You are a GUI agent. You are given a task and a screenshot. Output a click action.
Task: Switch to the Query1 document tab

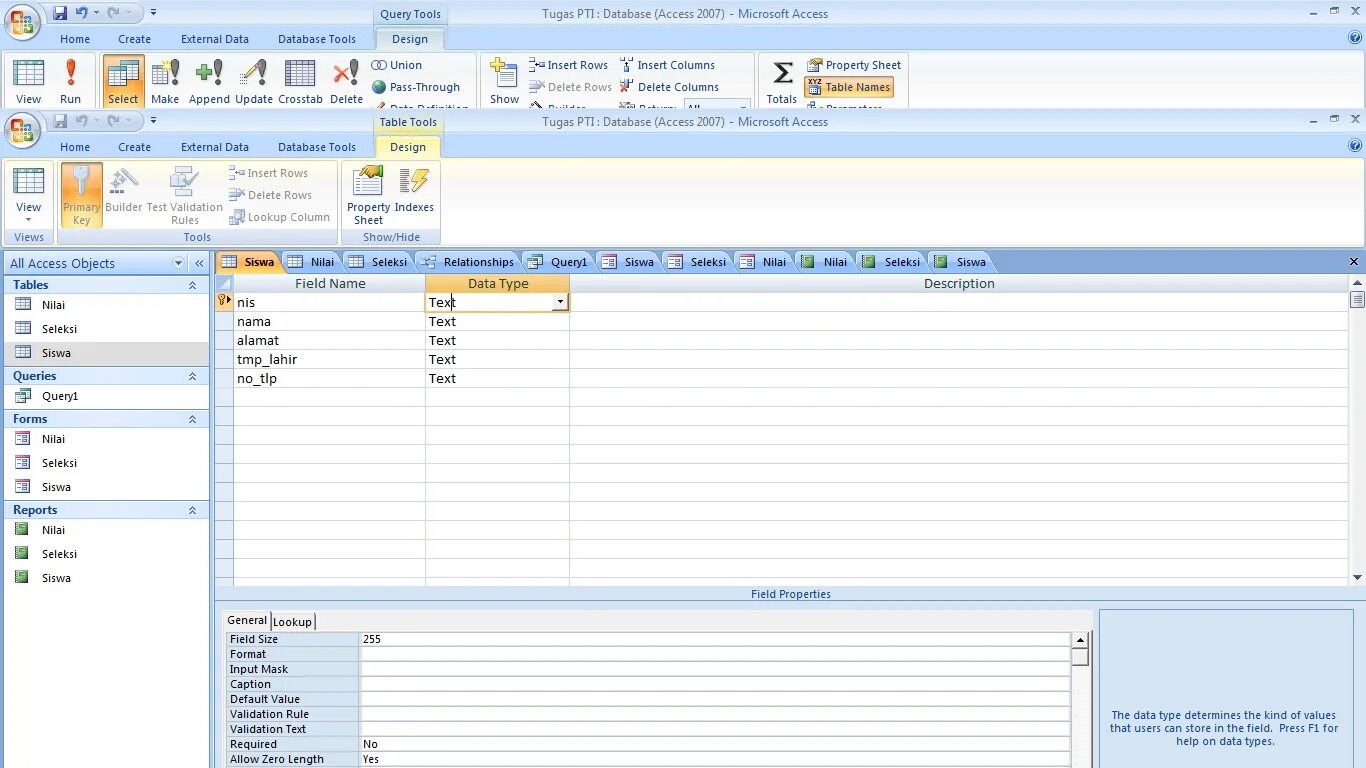(559, 262)
